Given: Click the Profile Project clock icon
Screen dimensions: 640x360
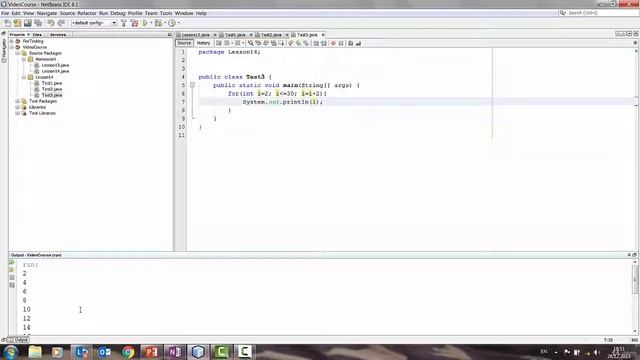Looking at the screenshot, I should pos(172,23).
